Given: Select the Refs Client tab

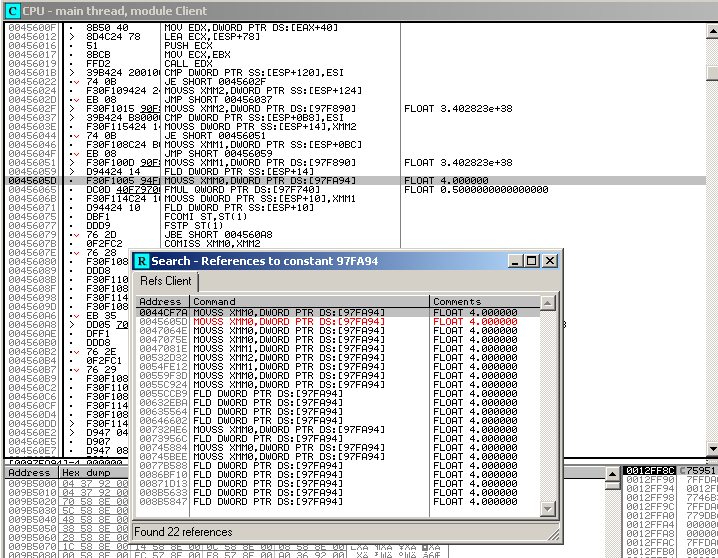Looking at the screenshot, I should tap(166, 281).
